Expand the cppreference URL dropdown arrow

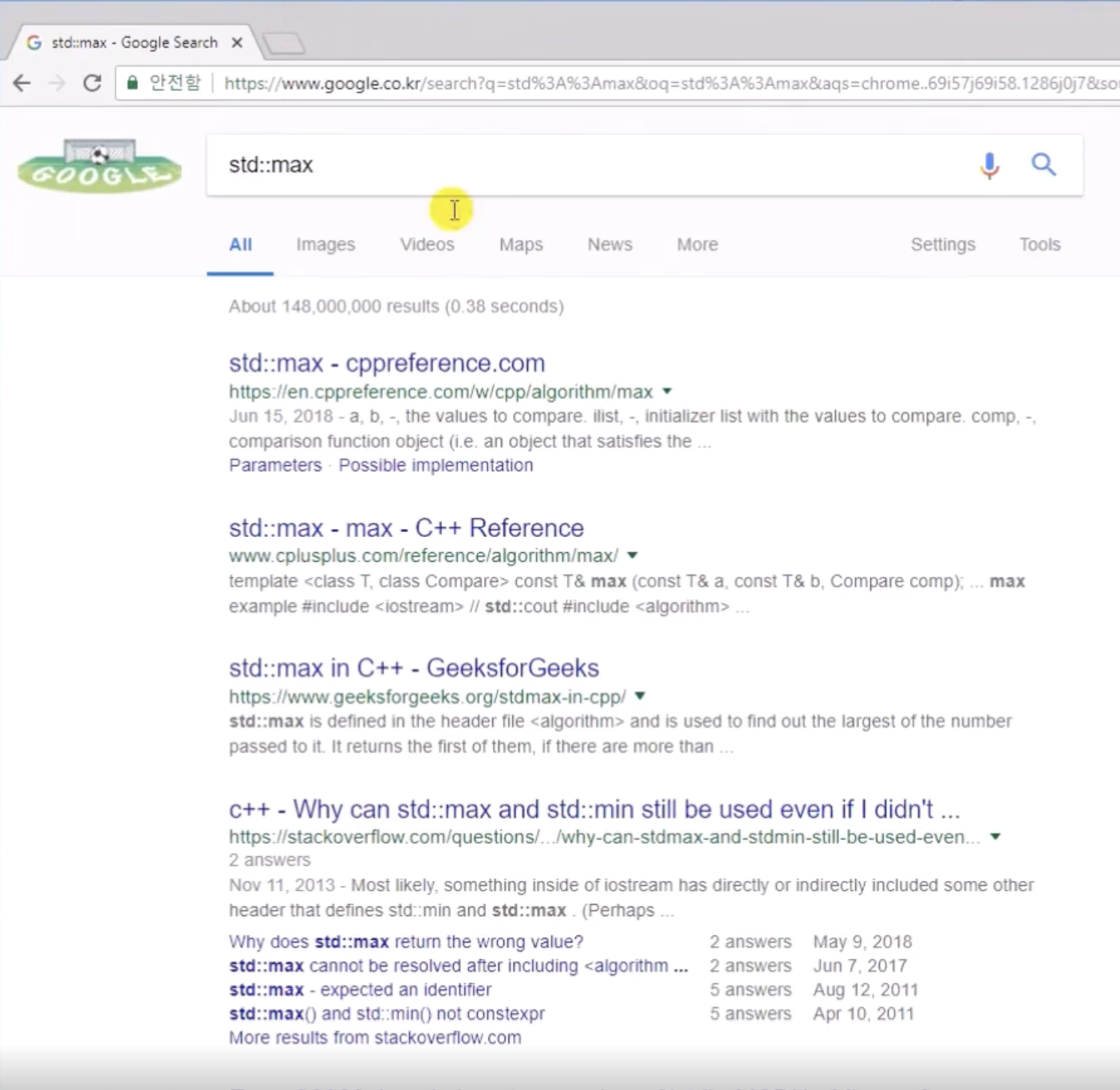coord(667,392)
